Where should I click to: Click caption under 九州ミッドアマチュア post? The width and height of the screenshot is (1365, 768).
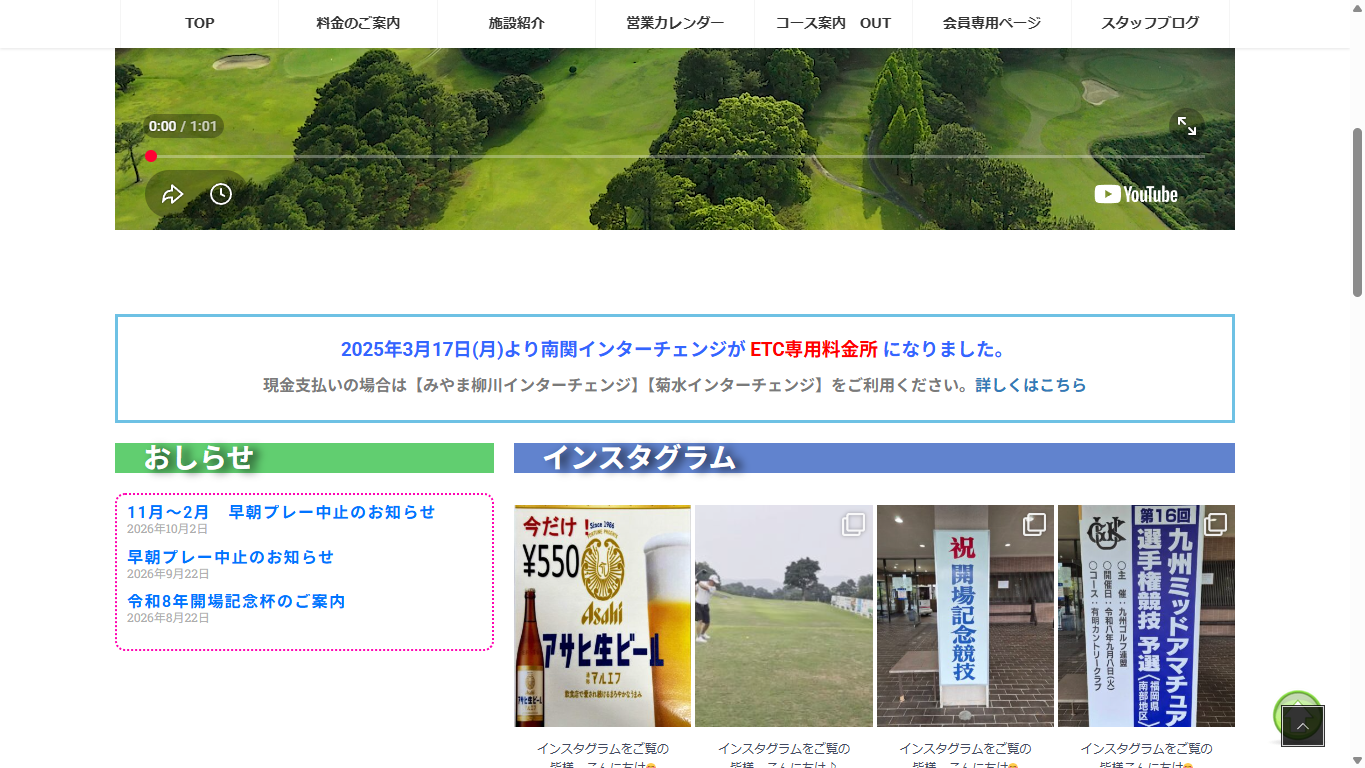click(x=1146, y=756)
